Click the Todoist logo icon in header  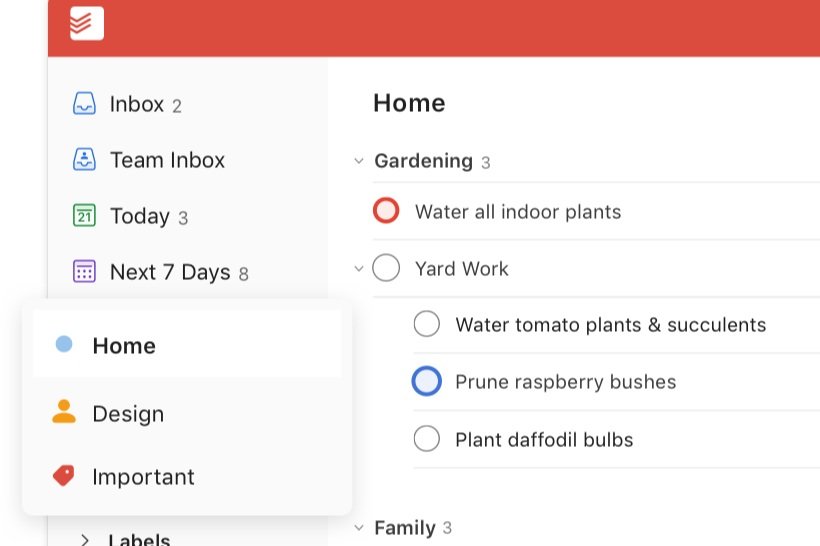click(x=87, y=23)
